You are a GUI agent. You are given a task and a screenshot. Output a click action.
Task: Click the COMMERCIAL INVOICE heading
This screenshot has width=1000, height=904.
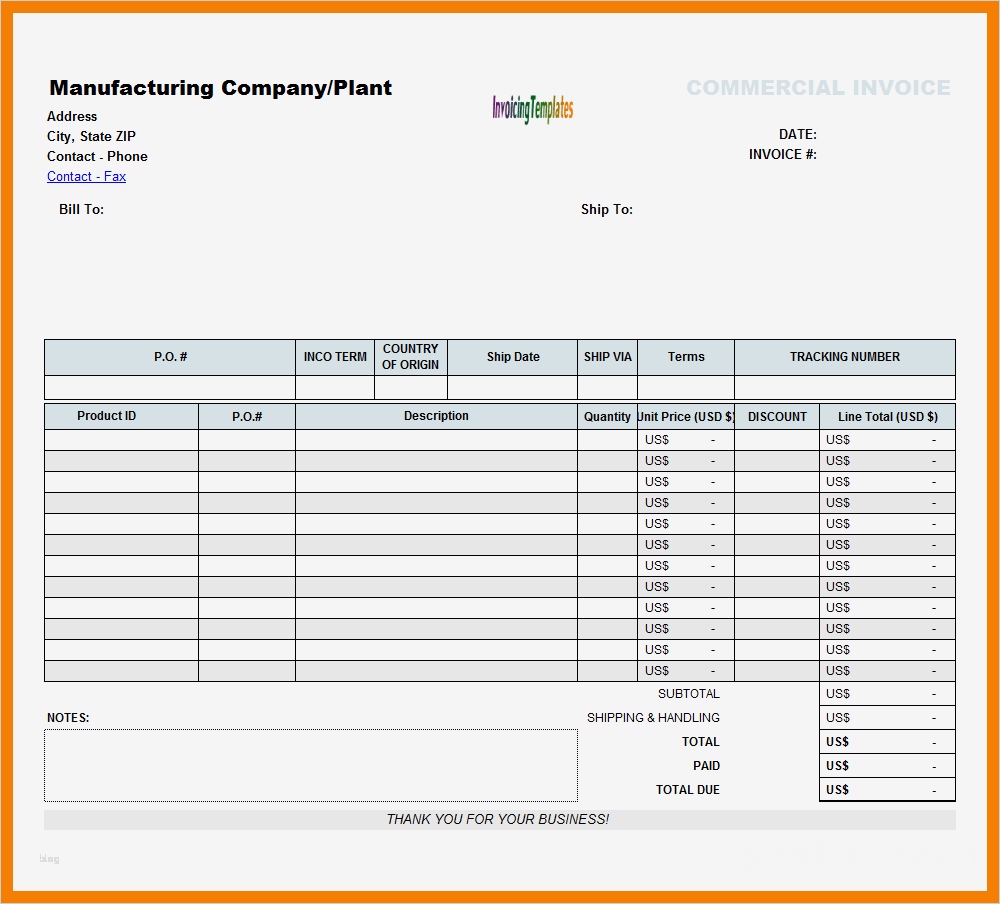(x=818, y=87)
